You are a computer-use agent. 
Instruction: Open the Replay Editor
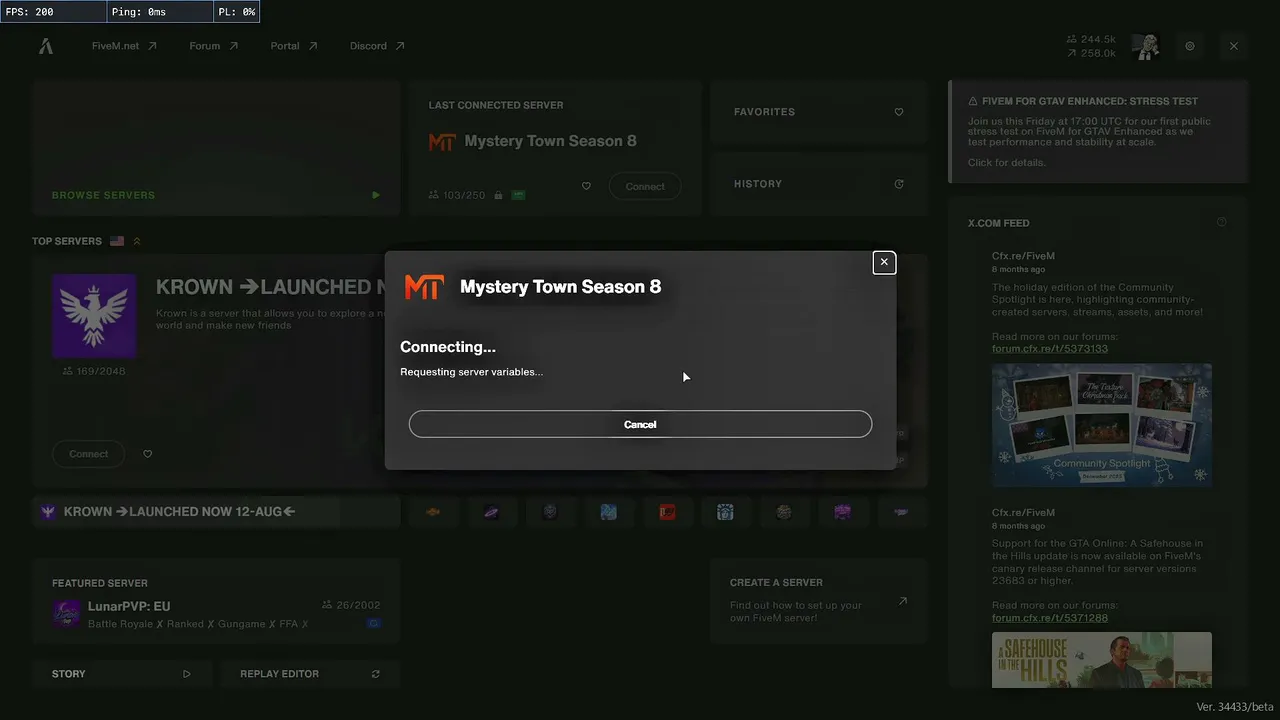[310, 674]
